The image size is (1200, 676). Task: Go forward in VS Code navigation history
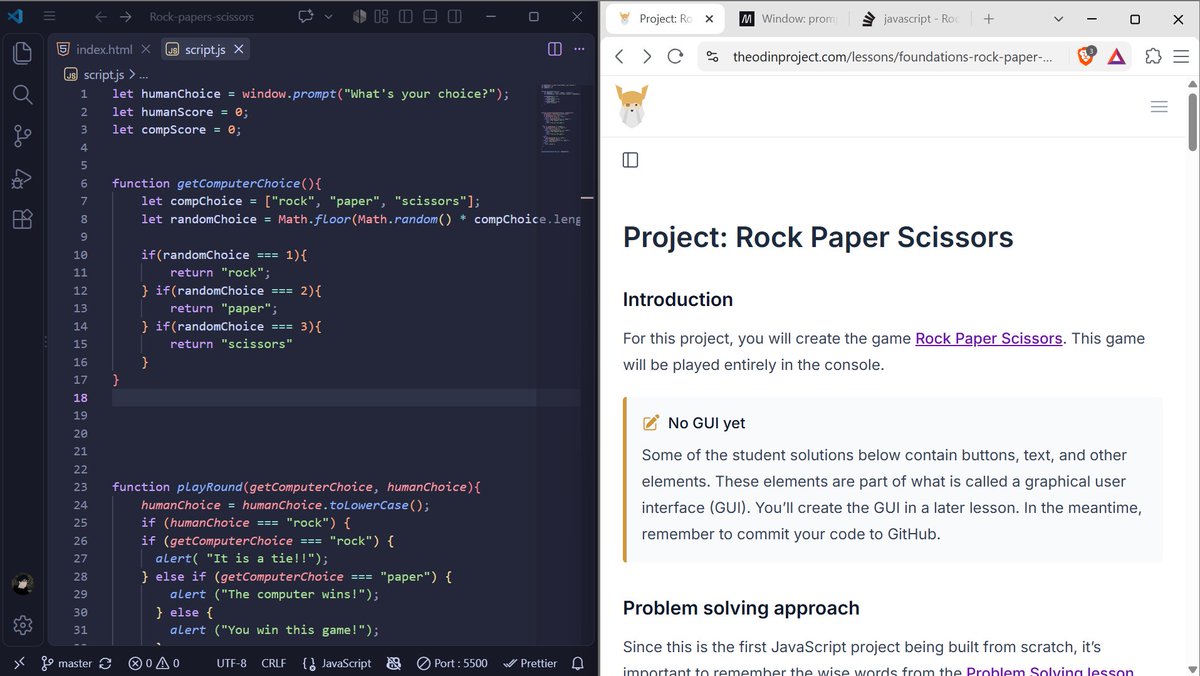pos(125,17)
